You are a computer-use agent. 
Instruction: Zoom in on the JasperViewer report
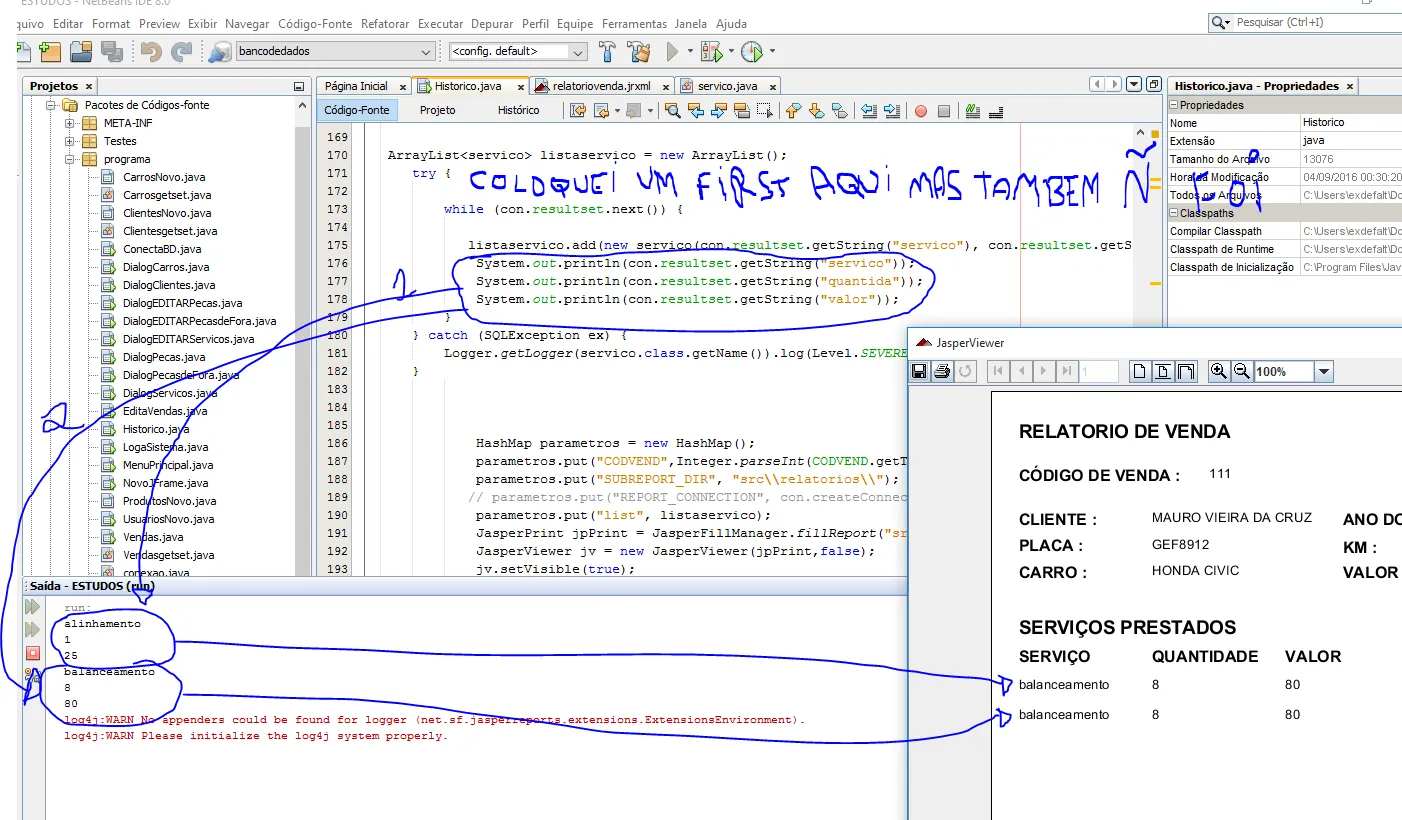tap(1218, 372)
